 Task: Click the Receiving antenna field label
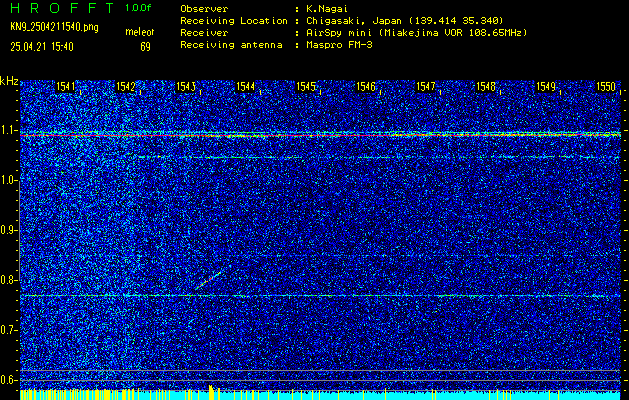click(231, 45)
